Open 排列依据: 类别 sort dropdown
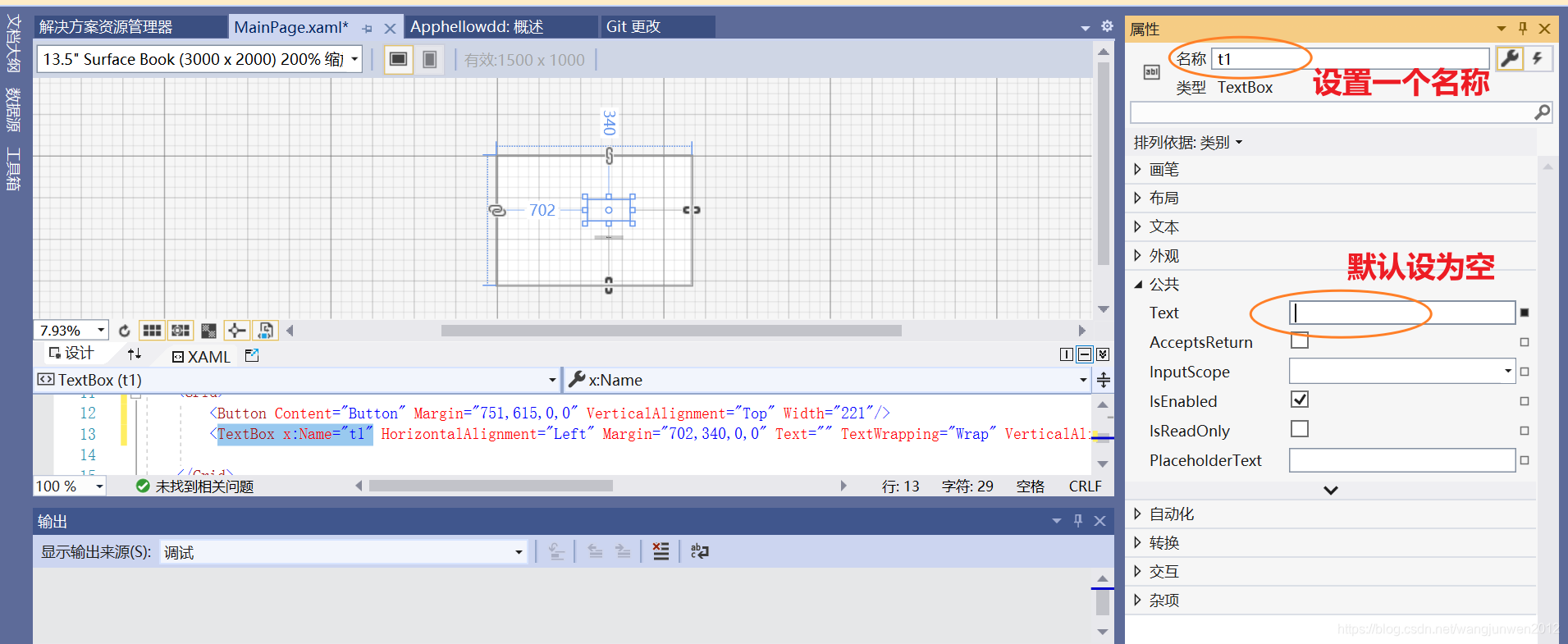 pyautogui.click(x=1188, y=143)
